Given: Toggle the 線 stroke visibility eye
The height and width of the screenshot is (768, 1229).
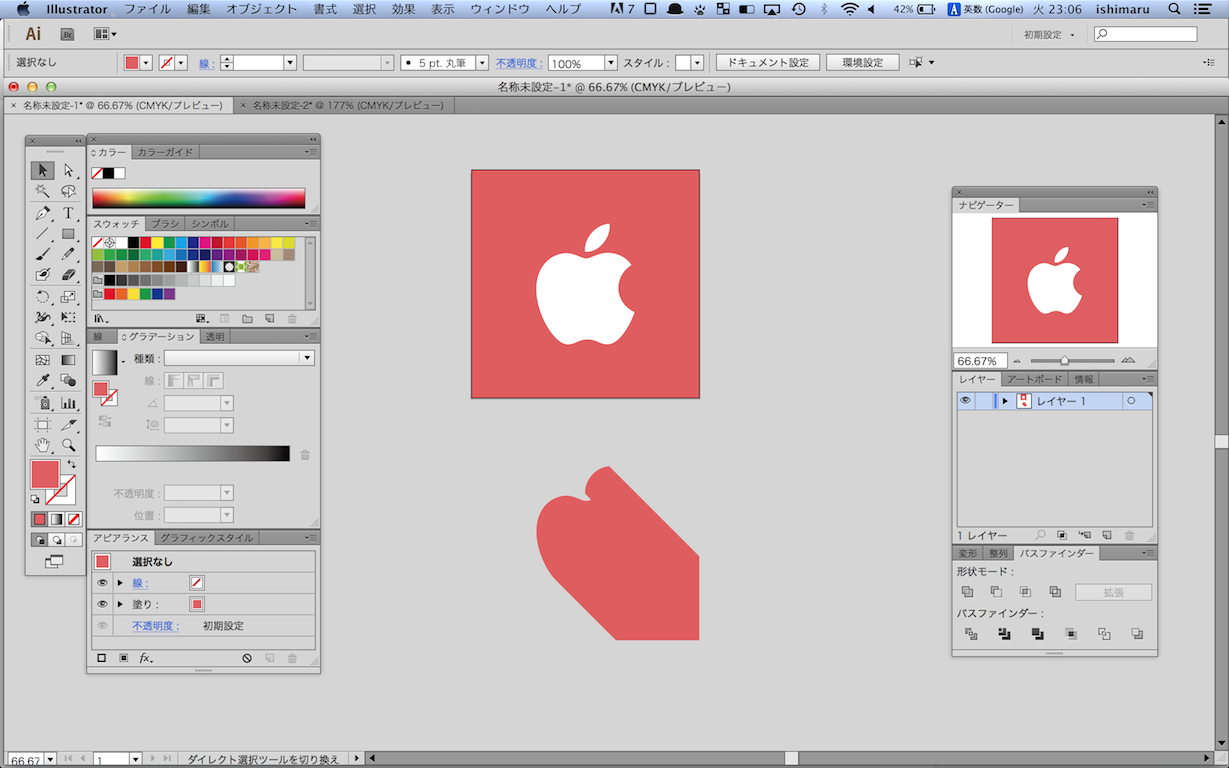Looking at the screenshot, I should pos(102,582).
